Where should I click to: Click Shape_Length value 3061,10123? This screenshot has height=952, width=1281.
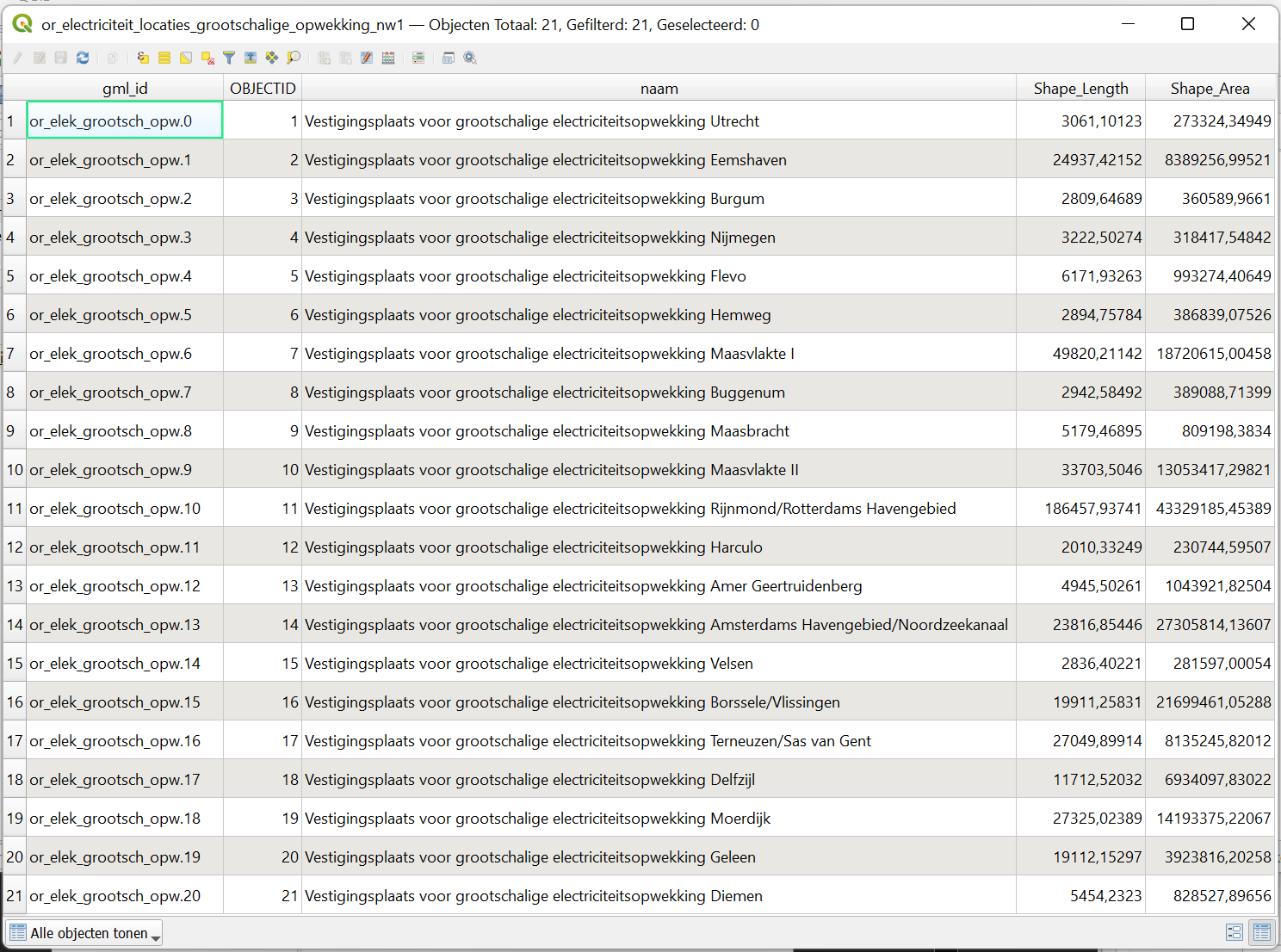pos(1080,121)
